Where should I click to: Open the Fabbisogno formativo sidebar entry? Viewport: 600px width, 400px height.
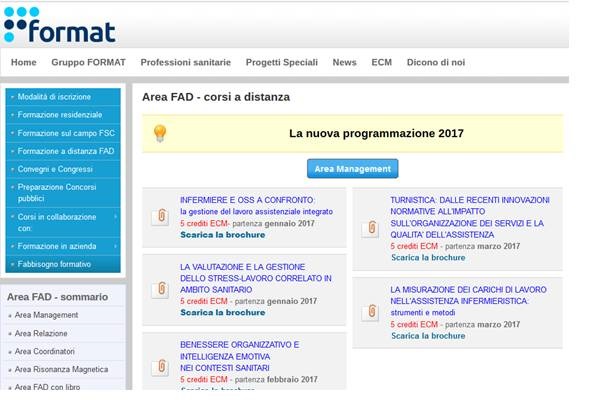pos(58,264)
